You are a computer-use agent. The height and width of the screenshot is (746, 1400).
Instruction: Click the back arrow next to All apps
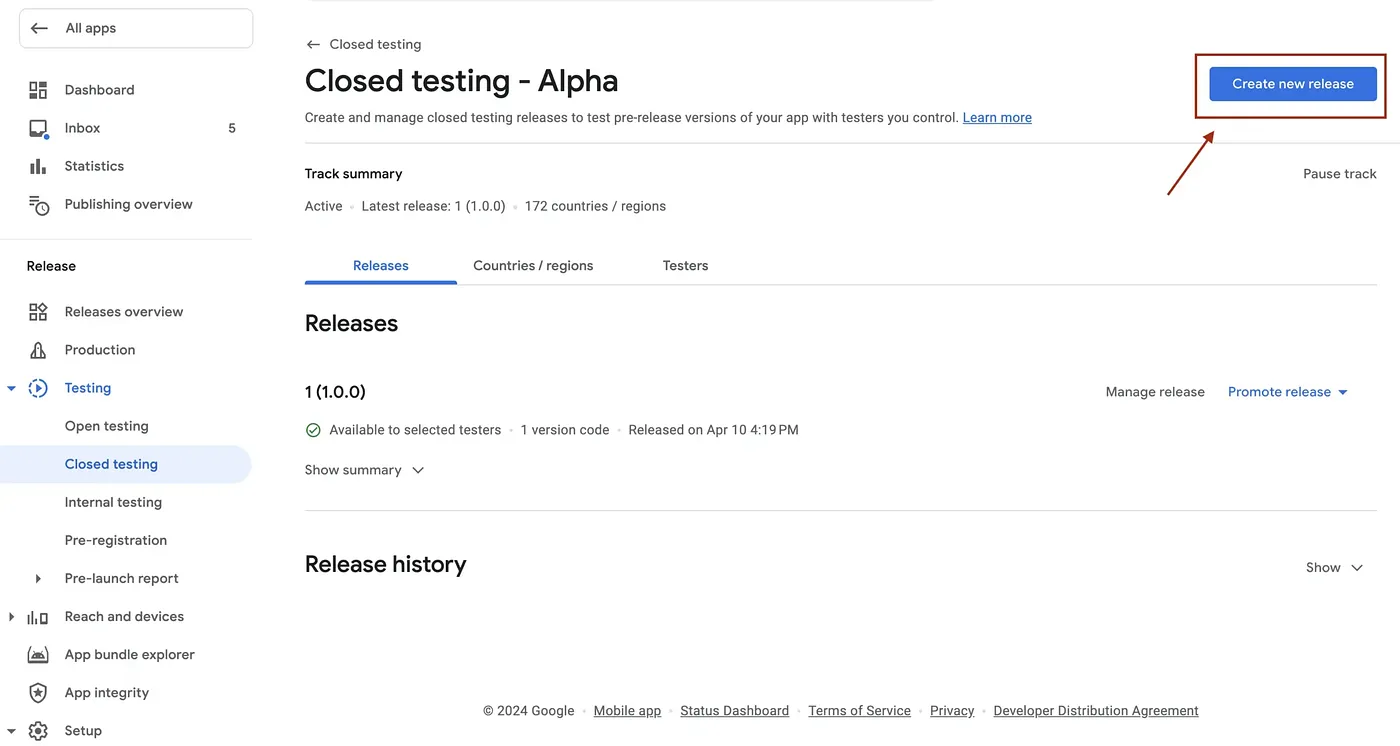tap(40, 27)
